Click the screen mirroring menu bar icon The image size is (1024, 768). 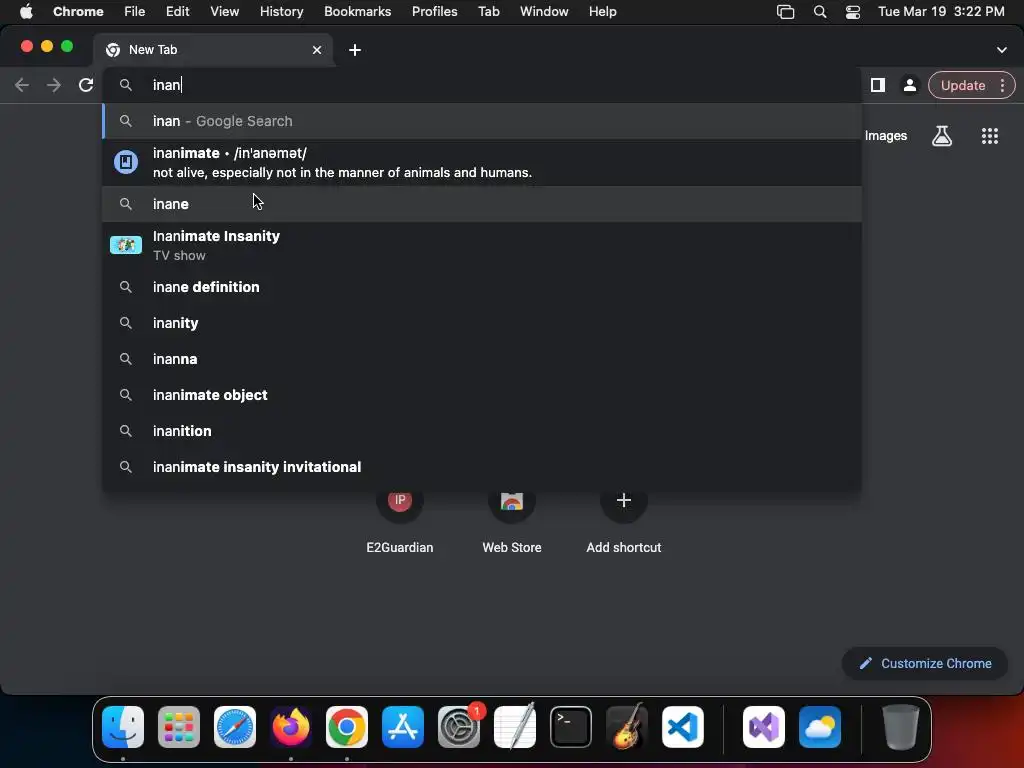coord(785,11)
